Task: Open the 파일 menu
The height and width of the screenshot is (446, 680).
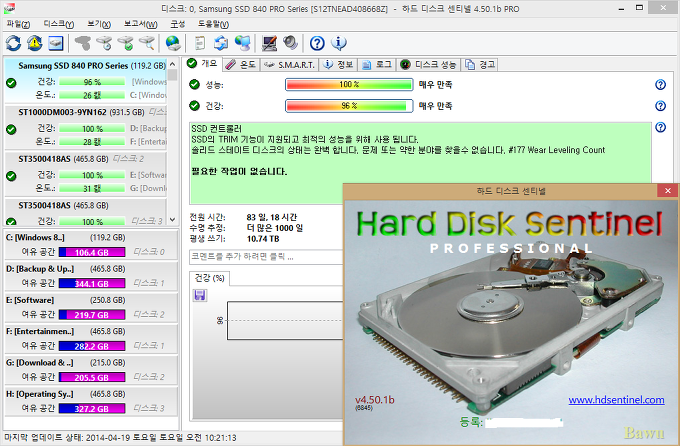Action: [x=18, y=24]
